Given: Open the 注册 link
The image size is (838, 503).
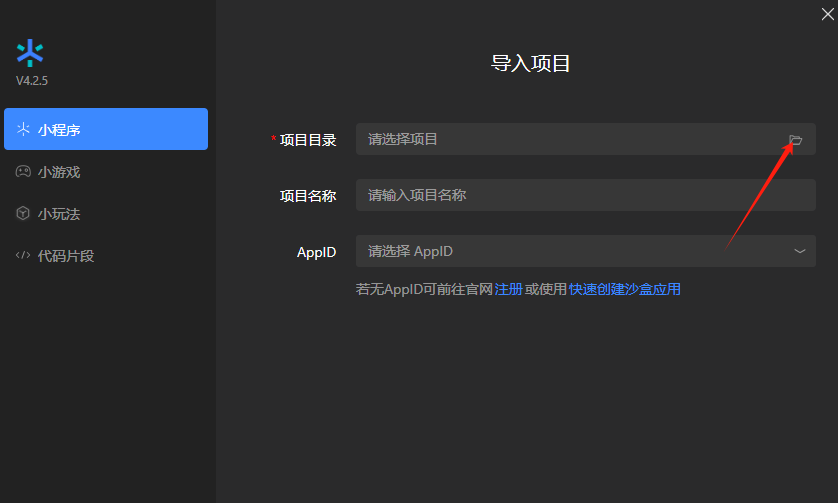Looking at the screenshot, I should pos(509,289).
